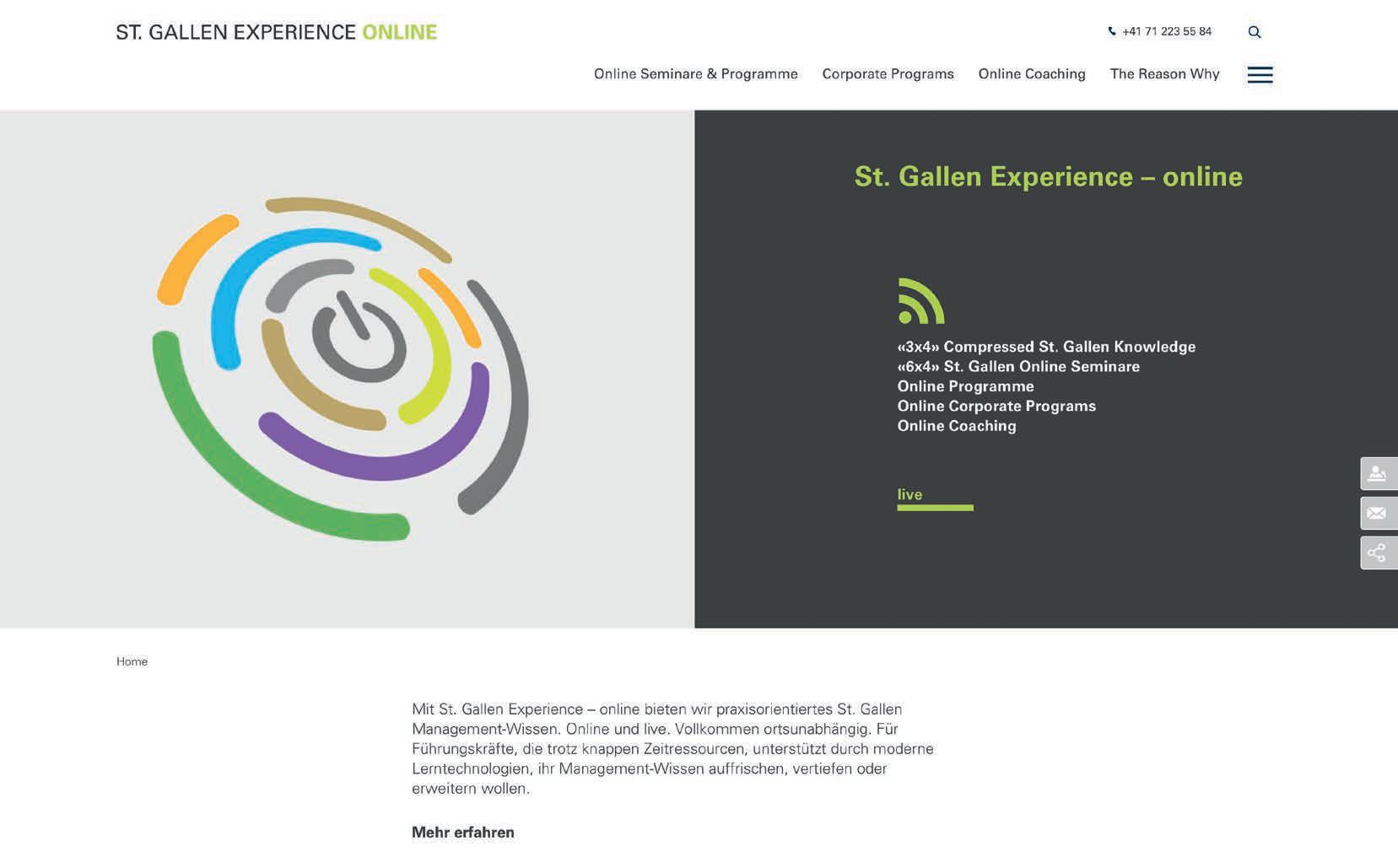Screen dimensions: 1398x868
Task: Click 'St. Gallen Experience – online' heading
Action: (x=1049, y=176)
